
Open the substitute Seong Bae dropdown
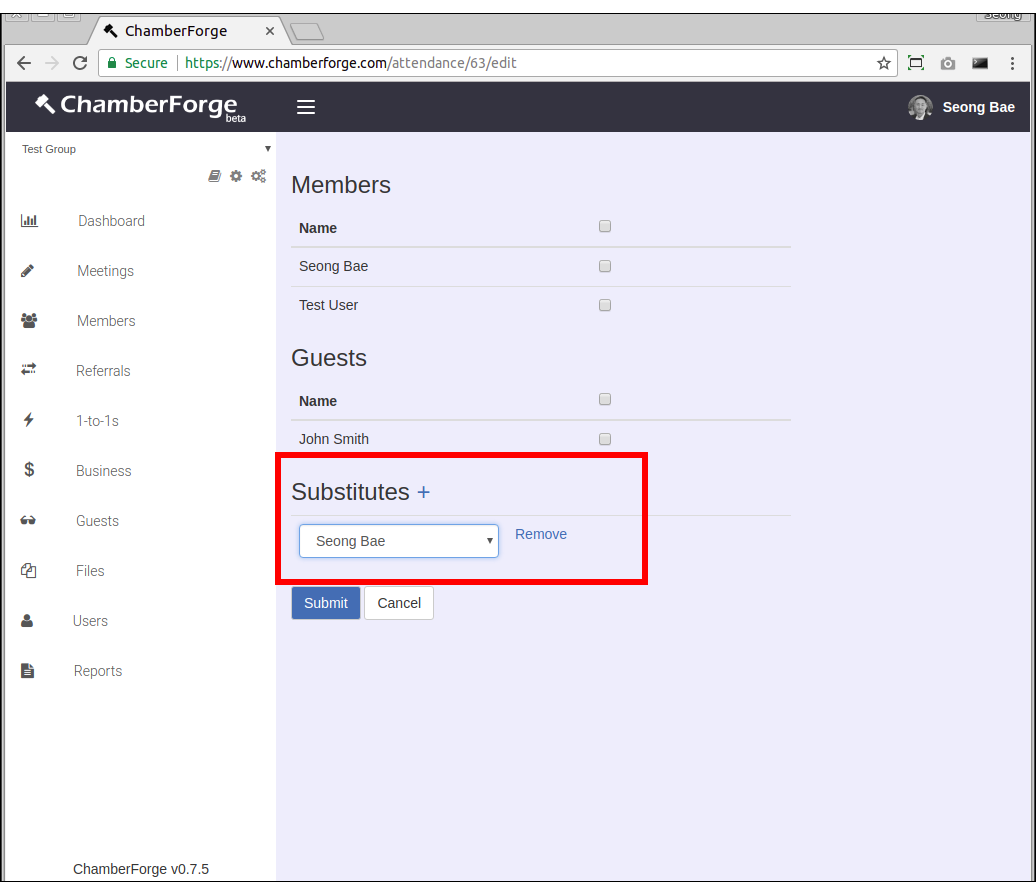tap(398, 541)
